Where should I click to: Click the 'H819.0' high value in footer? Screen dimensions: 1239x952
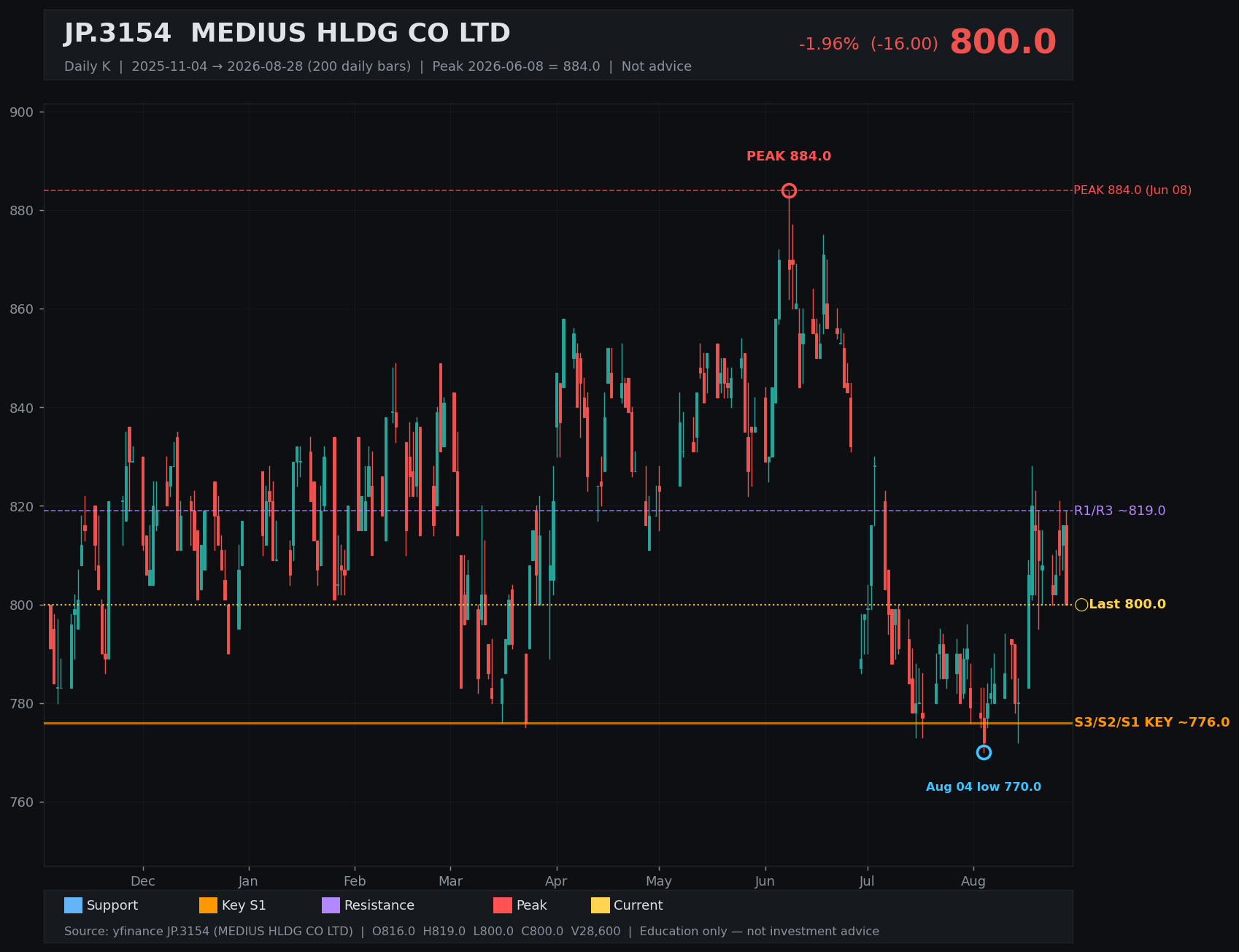click(x=444, y=932)
